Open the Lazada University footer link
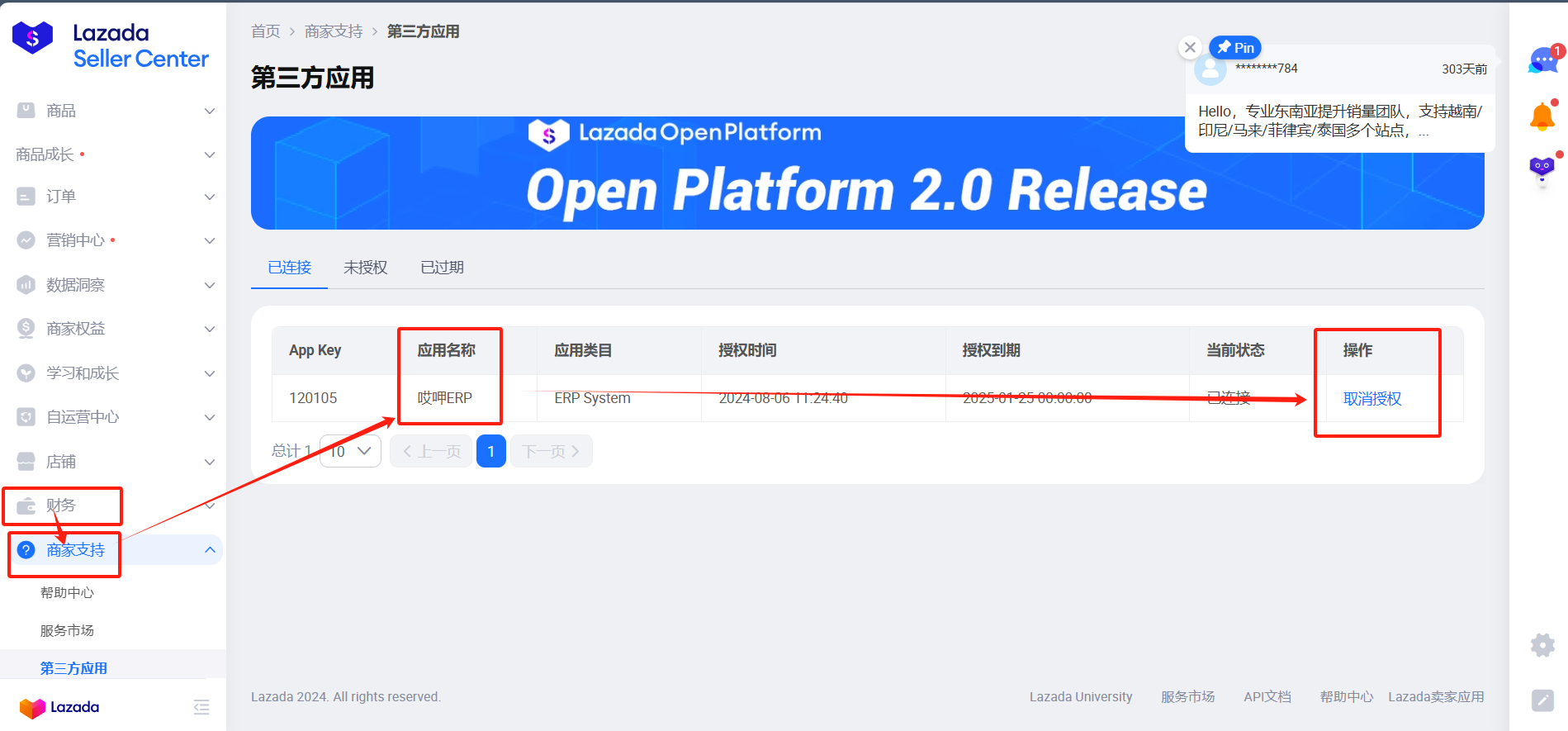 [1081, 697]
